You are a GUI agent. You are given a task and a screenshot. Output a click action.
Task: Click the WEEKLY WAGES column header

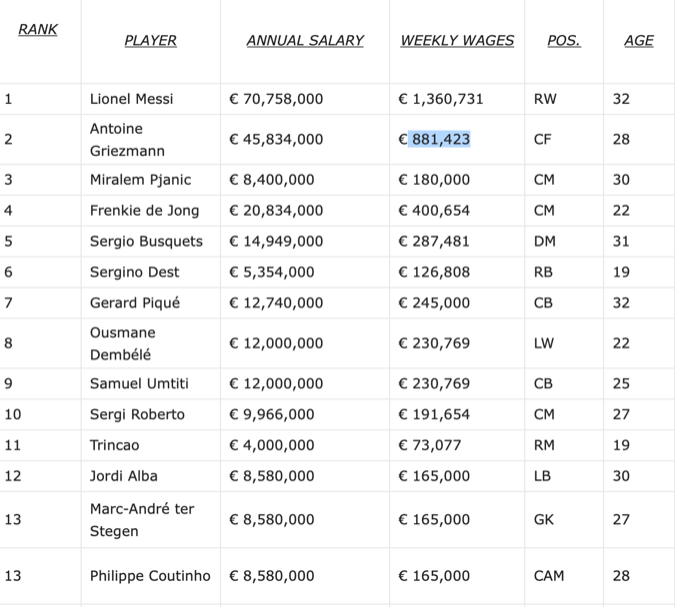coord(457,41)
